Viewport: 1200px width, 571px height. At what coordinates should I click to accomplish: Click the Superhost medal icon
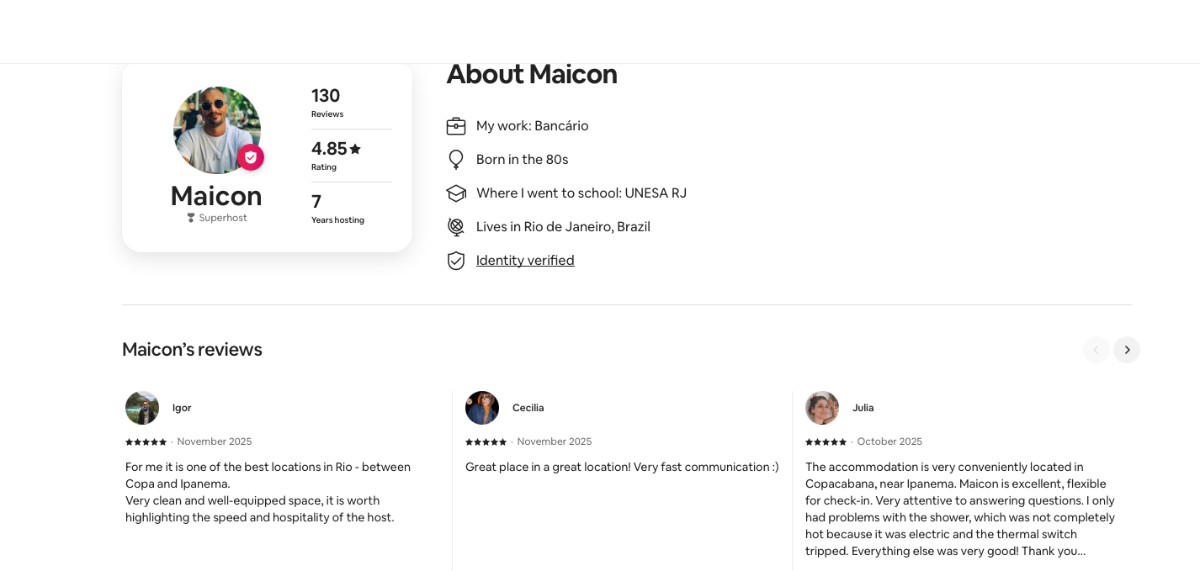(x=191, y=218)
